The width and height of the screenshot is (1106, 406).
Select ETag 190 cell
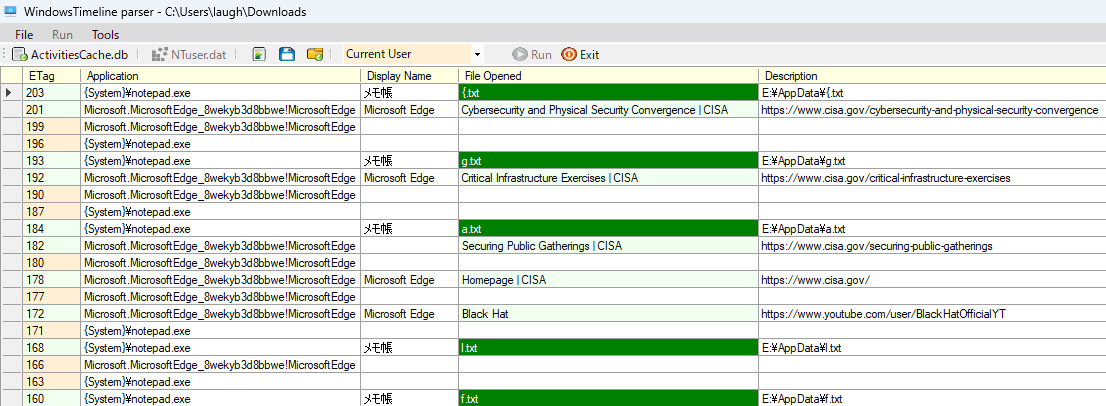(x=52, y=195)
